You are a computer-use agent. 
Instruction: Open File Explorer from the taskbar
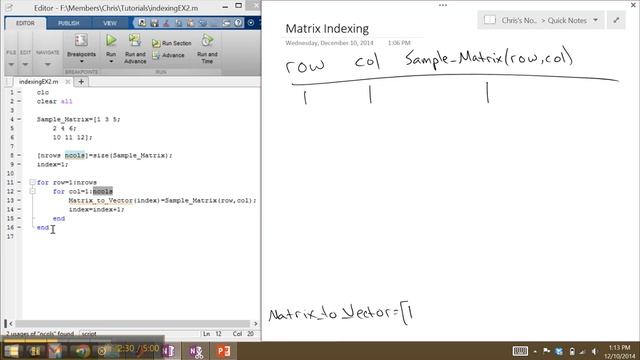click(x=34, y=351)
